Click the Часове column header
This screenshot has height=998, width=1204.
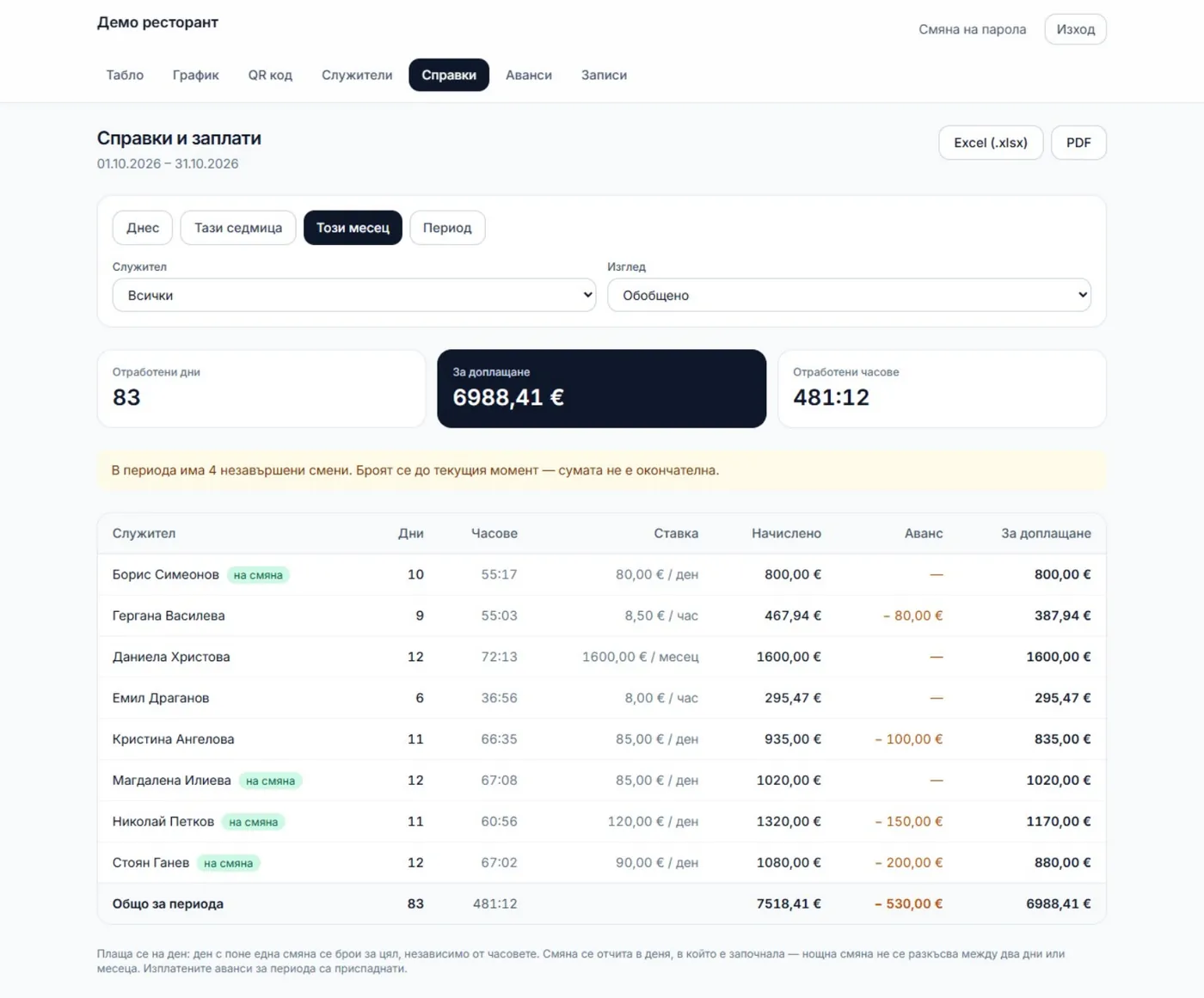(494, 533)
